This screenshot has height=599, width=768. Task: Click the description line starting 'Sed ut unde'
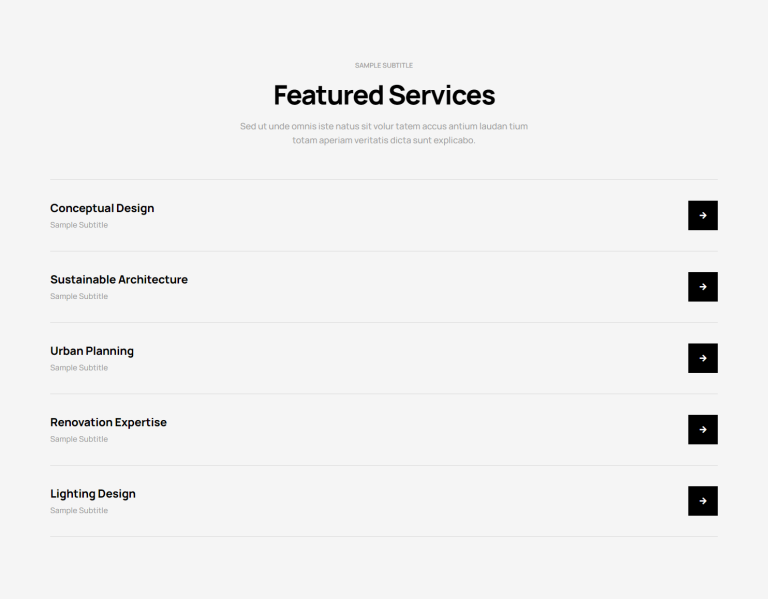click(384, 126)
